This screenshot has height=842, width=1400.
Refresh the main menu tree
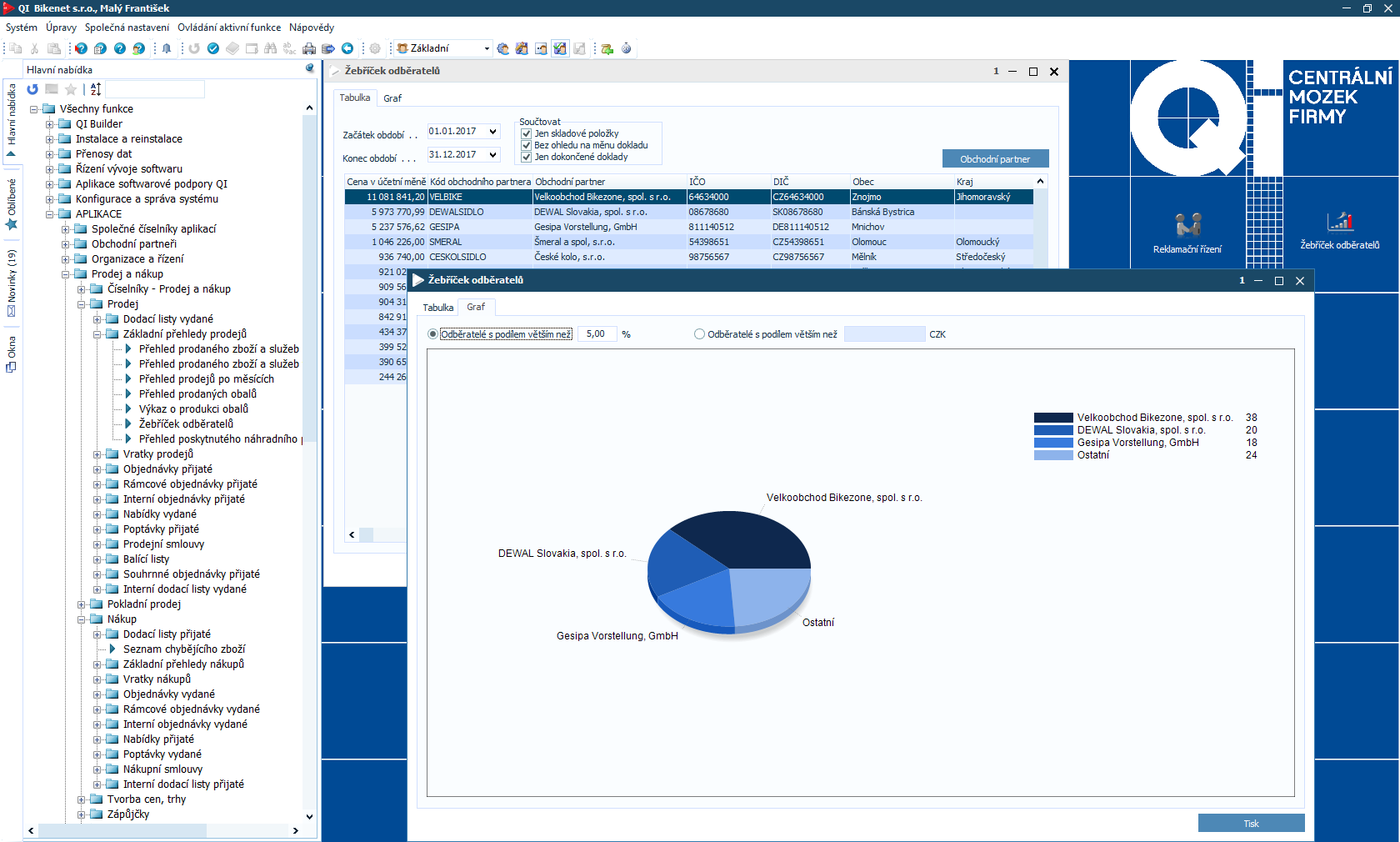point(32,89)
